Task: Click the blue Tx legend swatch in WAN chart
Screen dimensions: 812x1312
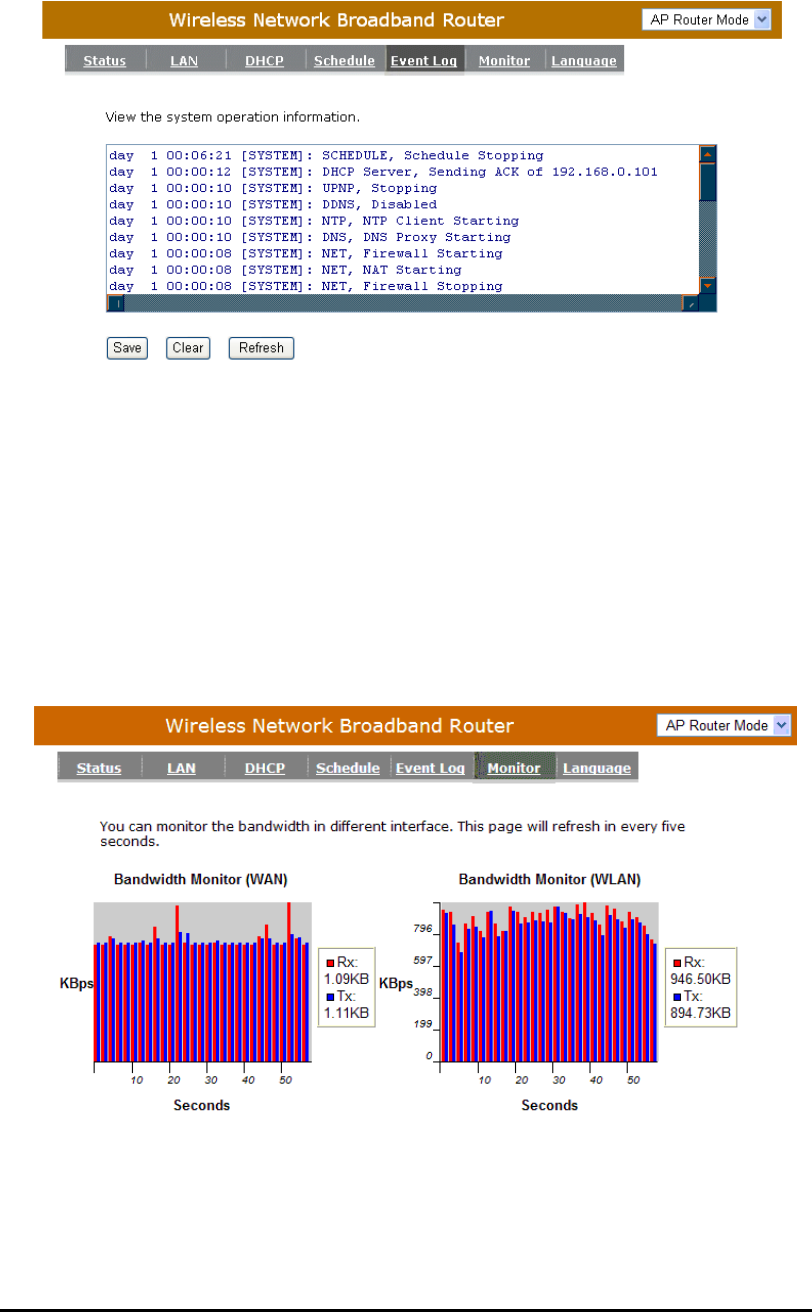Action: tap(328, 998)
